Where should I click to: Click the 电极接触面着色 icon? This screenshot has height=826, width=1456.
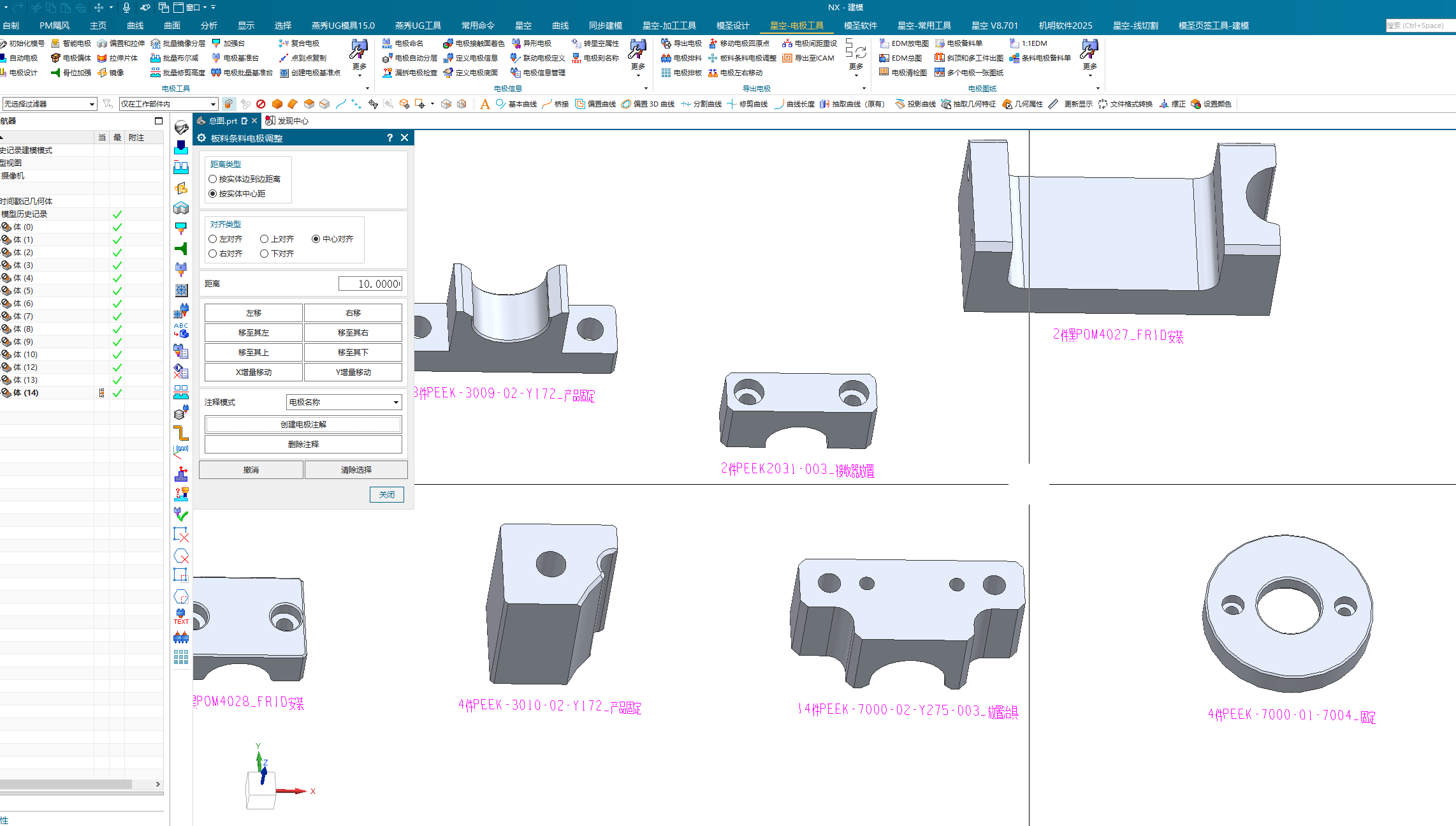click(x=448, y=43)
